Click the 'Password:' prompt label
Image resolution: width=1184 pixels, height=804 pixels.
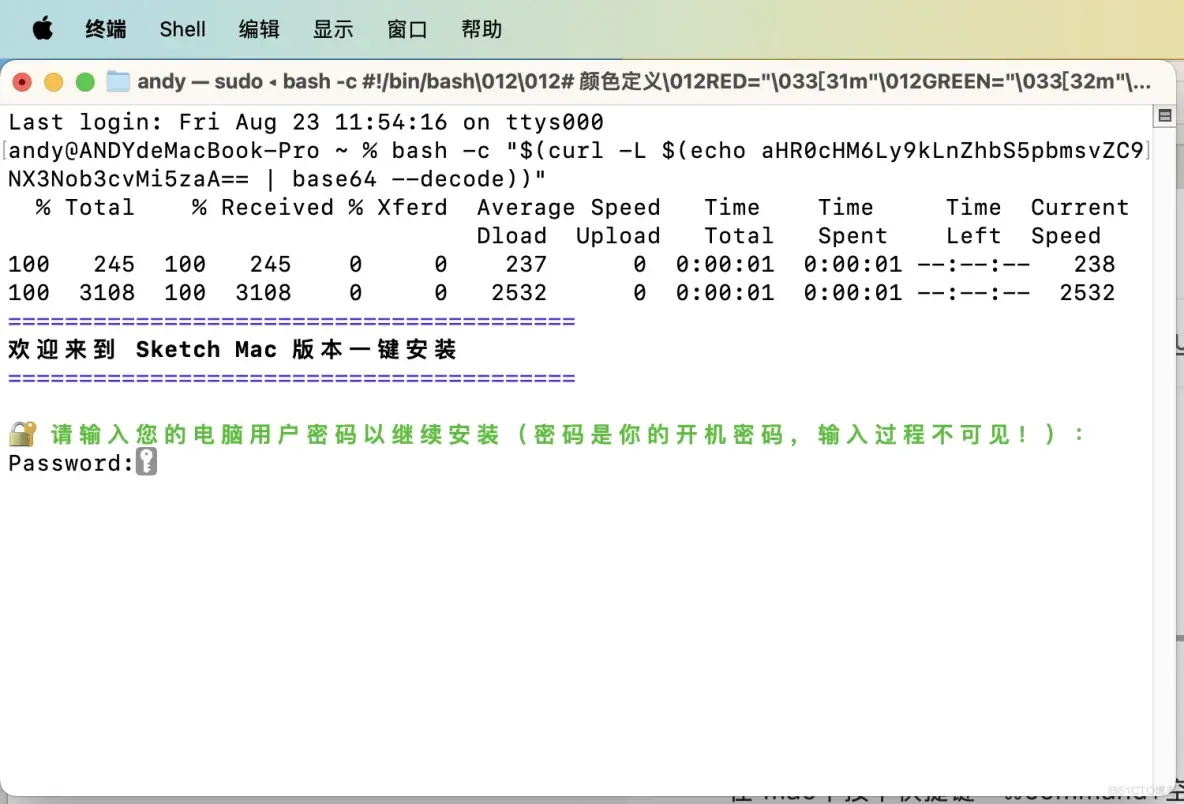(71, 463)
